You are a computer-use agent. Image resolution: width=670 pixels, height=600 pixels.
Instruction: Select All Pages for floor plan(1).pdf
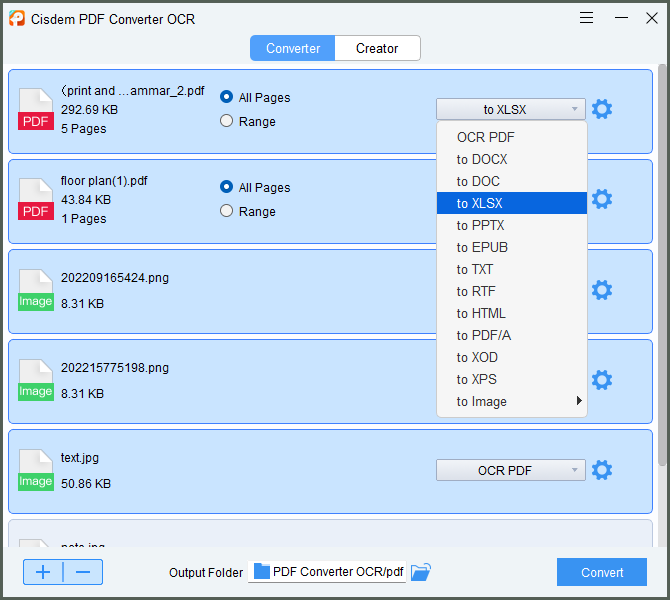227,187
